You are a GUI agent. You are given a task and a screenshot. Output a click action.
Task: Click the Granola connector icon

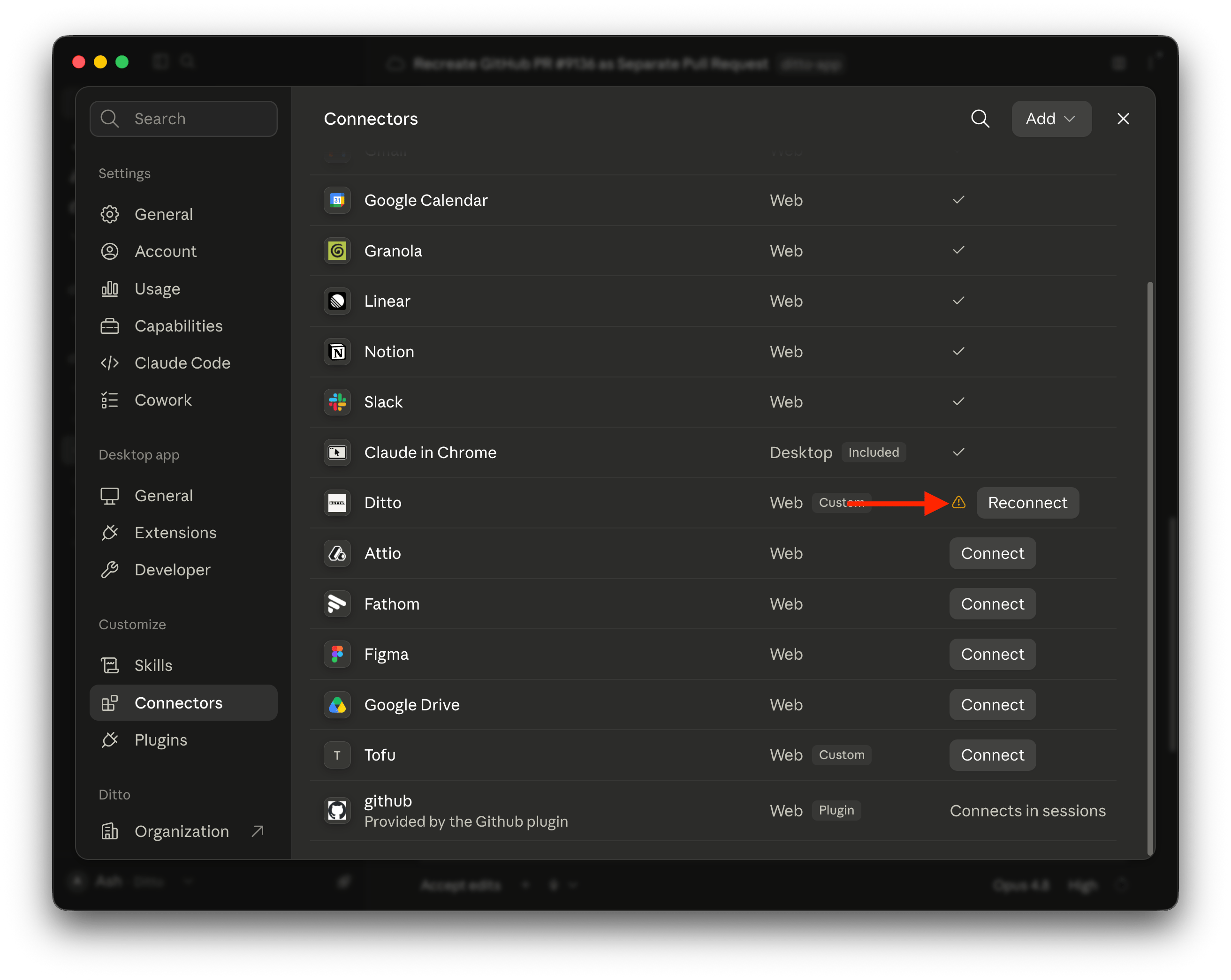(x=337, y=250)
